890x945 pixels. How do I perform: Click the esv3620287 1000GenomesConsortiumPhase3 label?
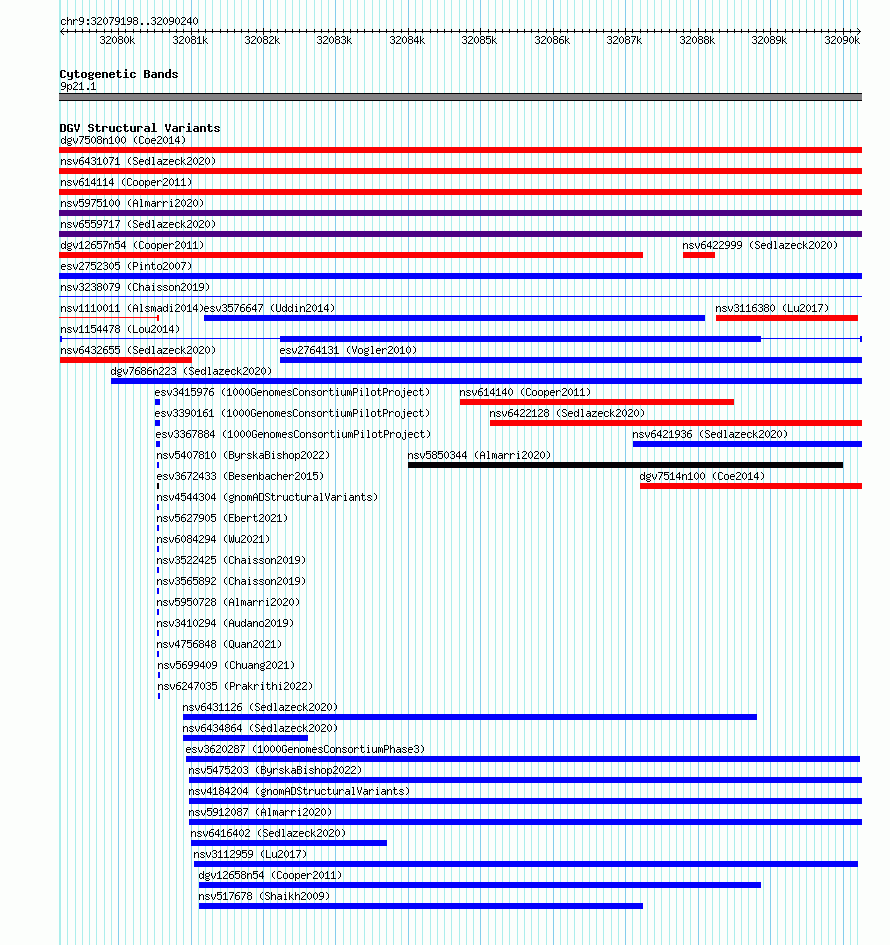(x=305, y=750)
